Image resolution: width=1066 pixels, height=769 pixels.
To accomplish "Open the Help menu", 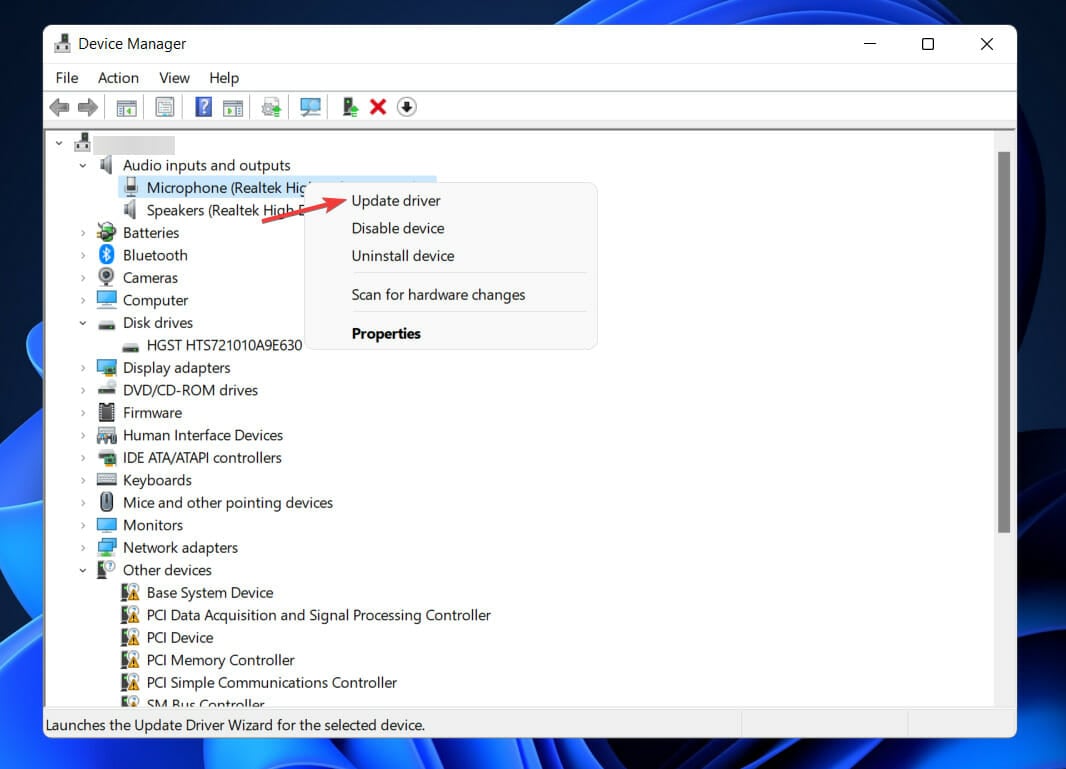I will pos(224,78).
